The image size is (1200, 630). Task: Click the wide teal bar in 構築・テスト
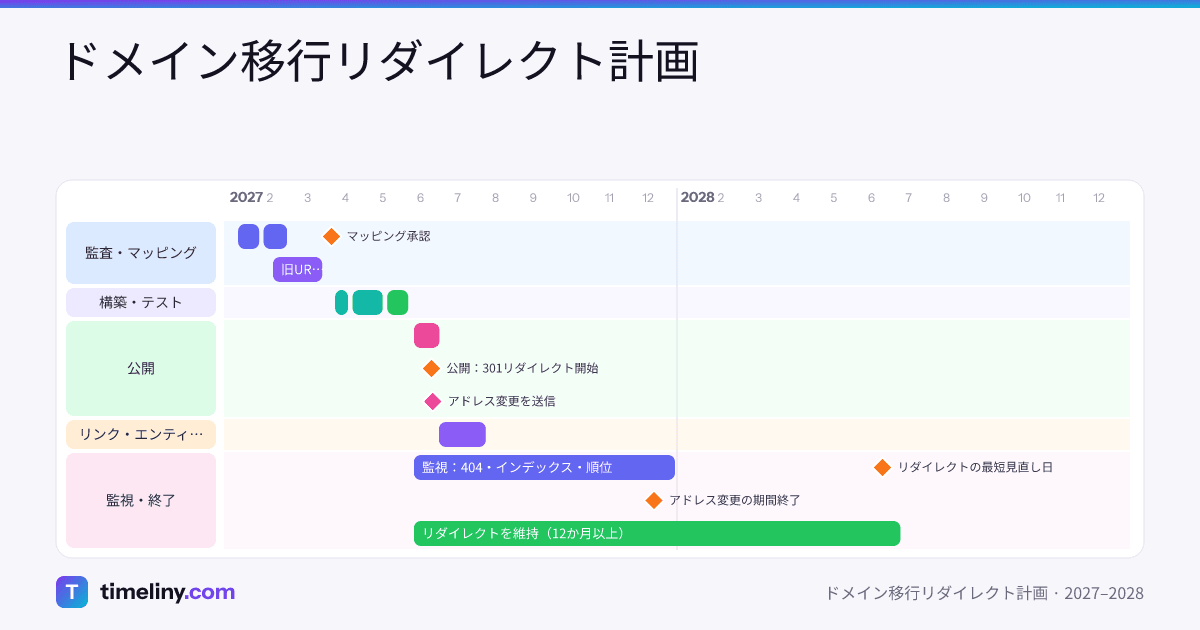point(368,302)
